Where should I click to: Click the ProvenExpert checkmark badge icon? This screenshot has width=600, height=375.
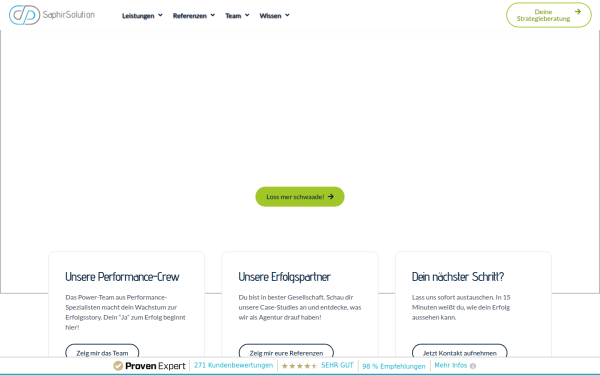pyautogui.click(x=118, y=366)
